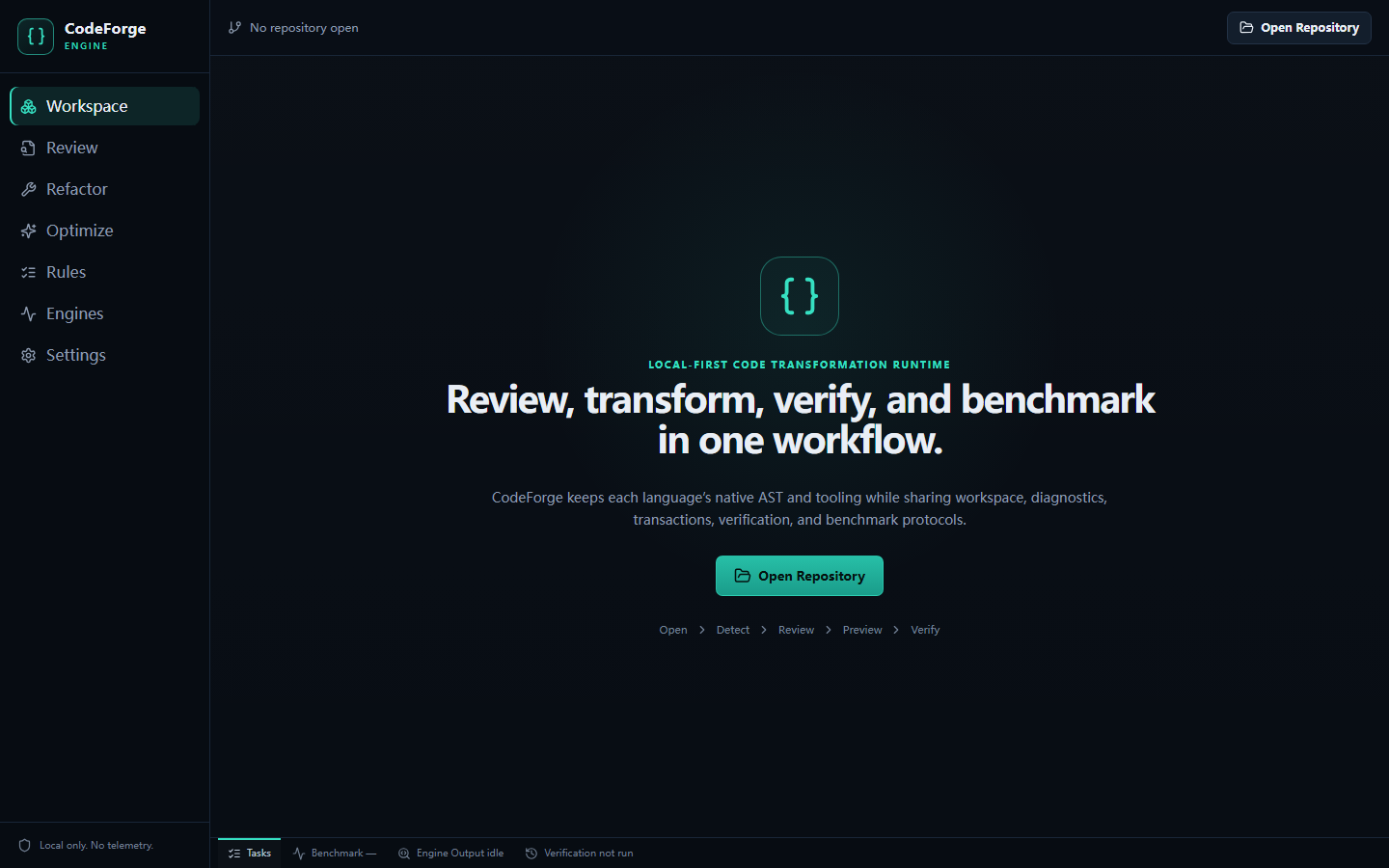Click the 'Detect' workflow step label
This screenshot has height=868, width=1389.
coord(733,630)
